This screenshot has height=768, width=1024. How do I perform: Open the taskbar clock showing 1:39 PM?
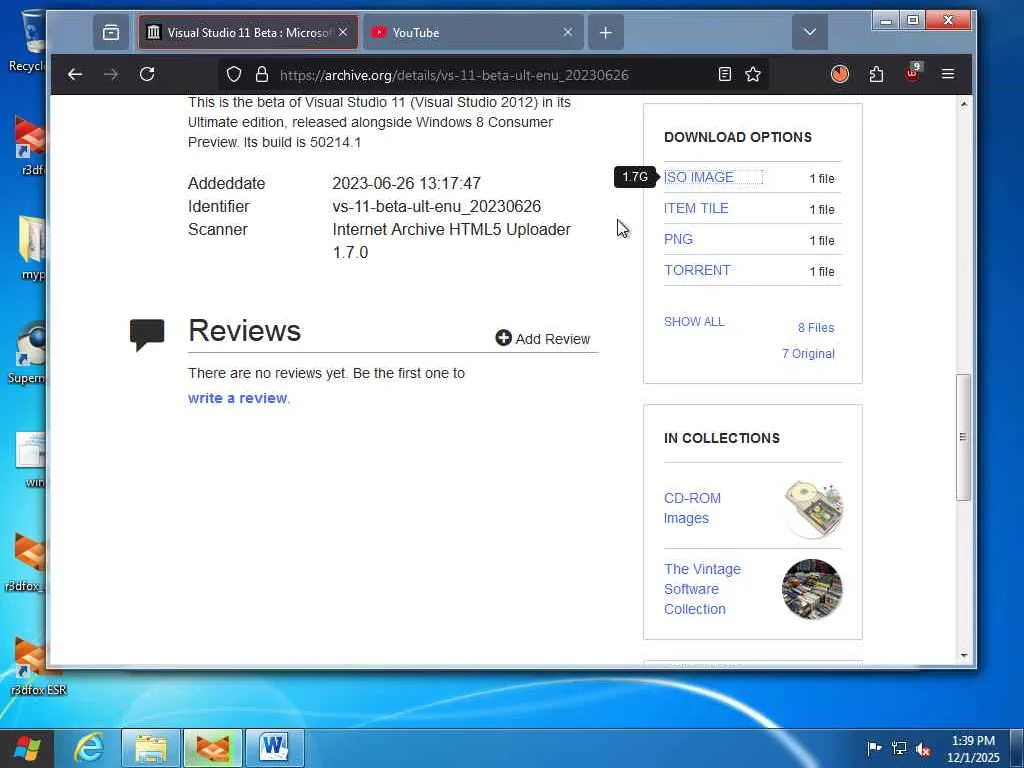pos(973,749)
